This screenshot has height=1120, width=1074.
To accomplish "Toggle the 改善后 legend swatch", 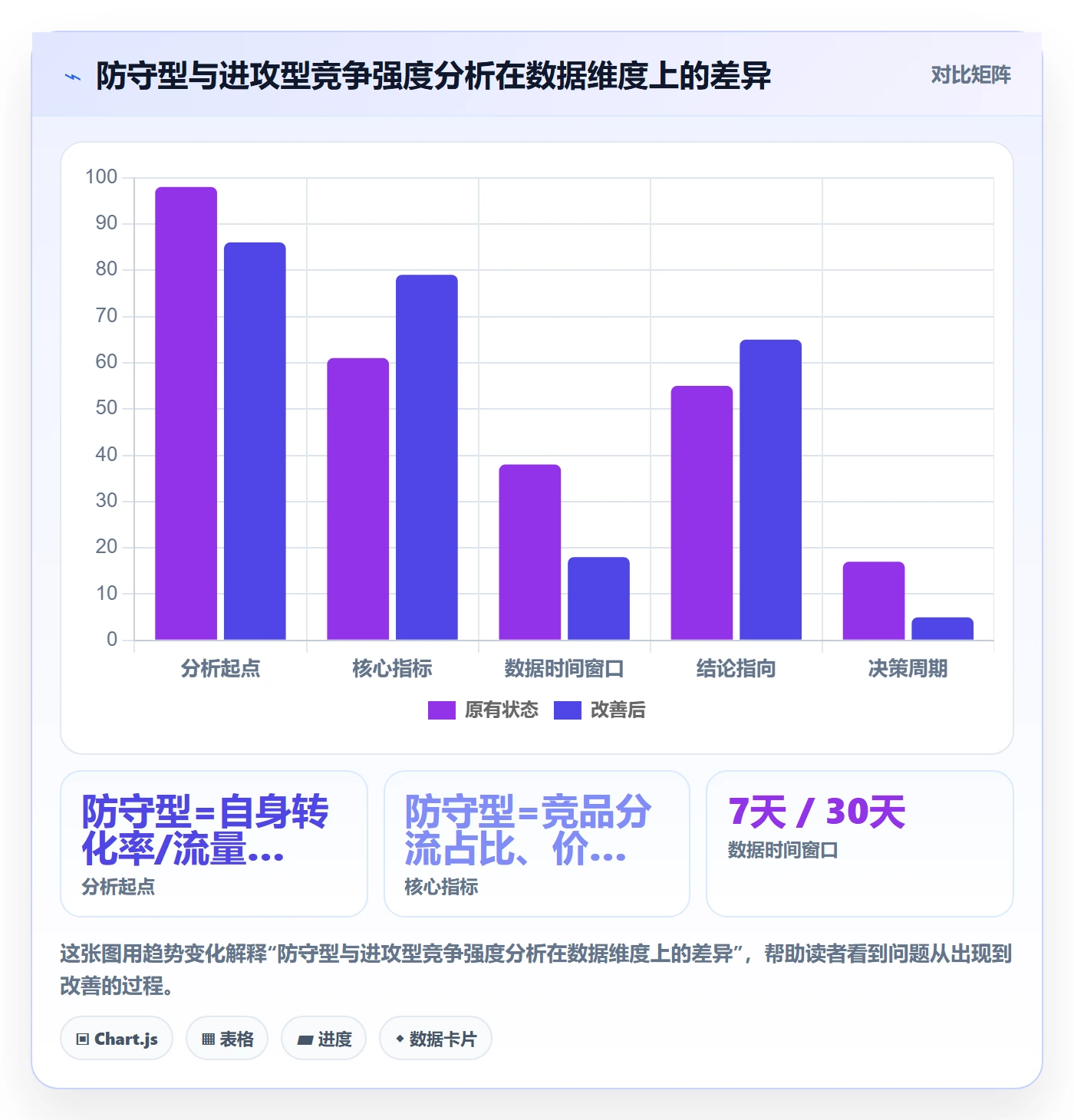I will (568, 710).
